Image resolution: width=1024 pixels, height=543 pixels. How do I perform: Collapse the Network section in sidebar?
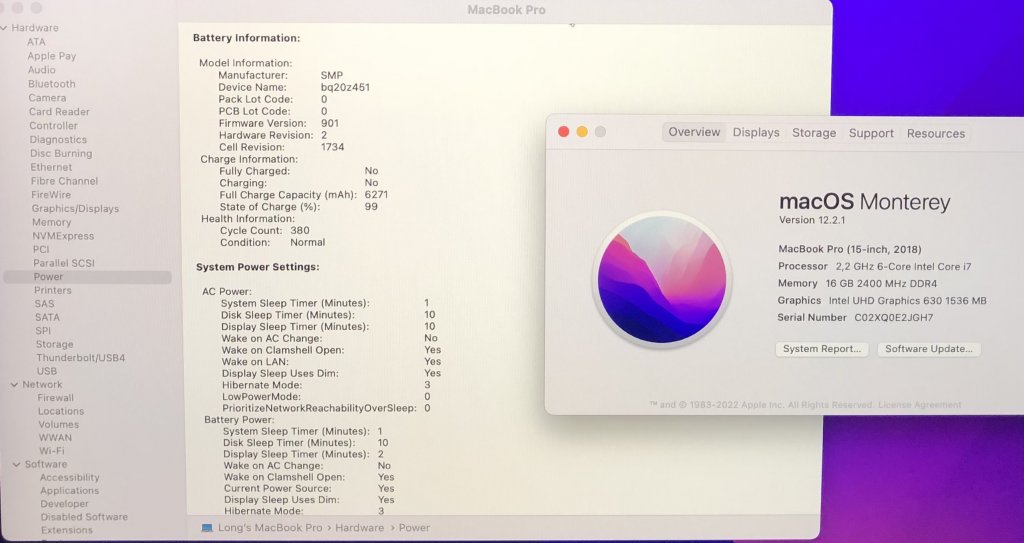pos(14,385)
